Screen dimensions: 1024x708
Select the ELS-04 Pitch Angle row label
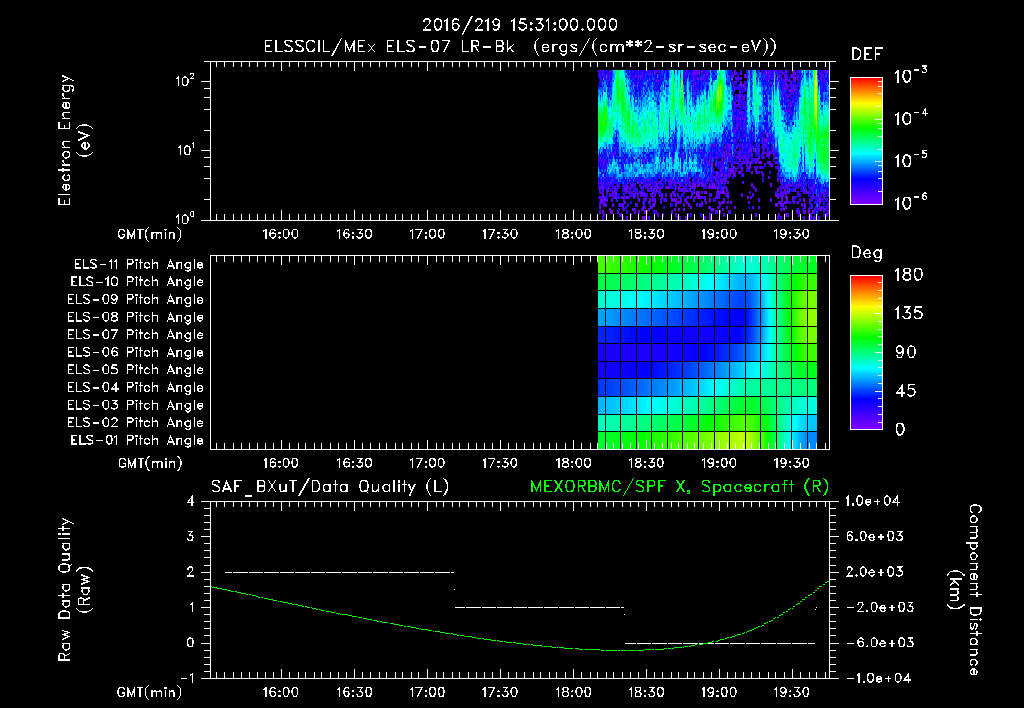(136, 388)
